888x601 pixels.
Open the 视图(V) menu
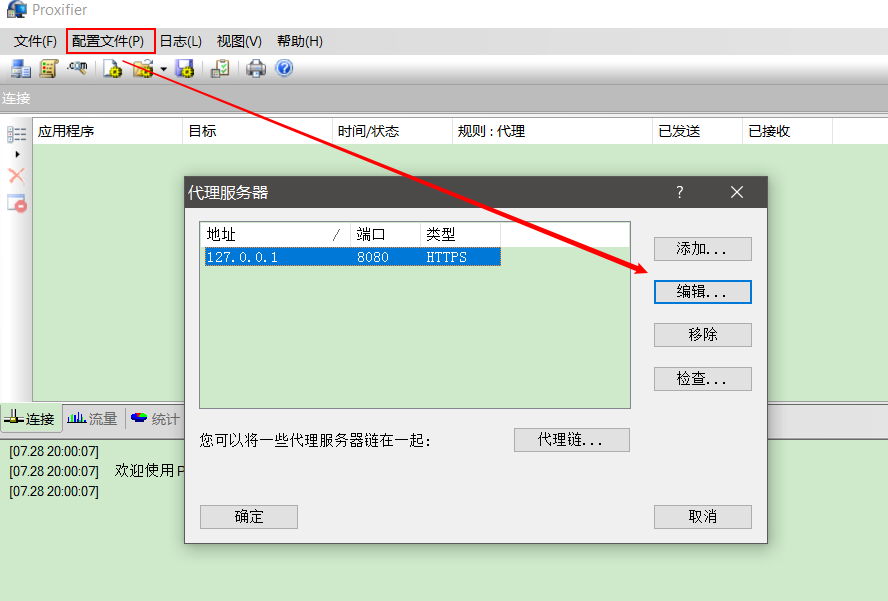coord(239,41)
